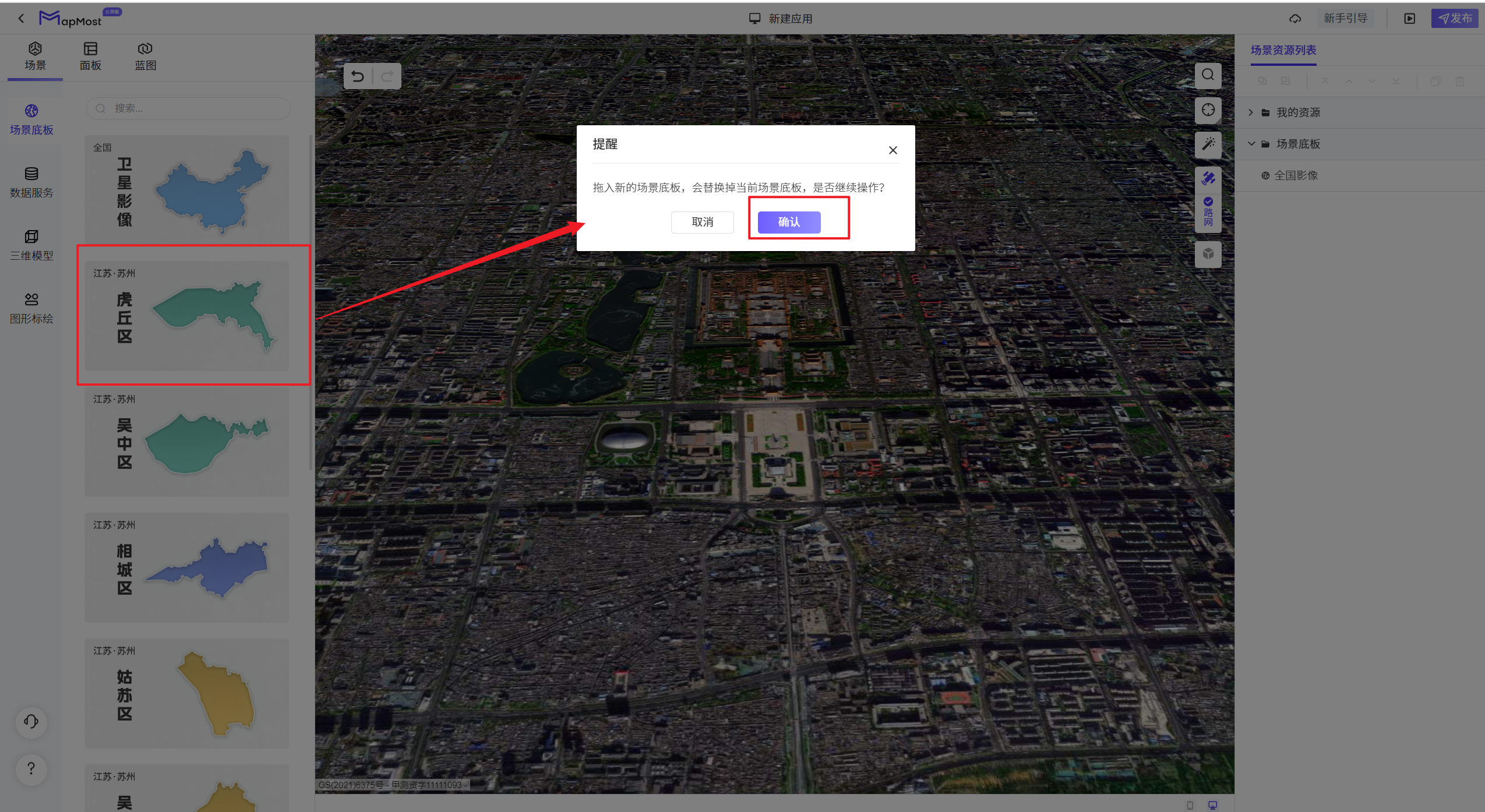Click the question mark help icon
Screen dimensions: 1485x812
(x=31, y=769)
